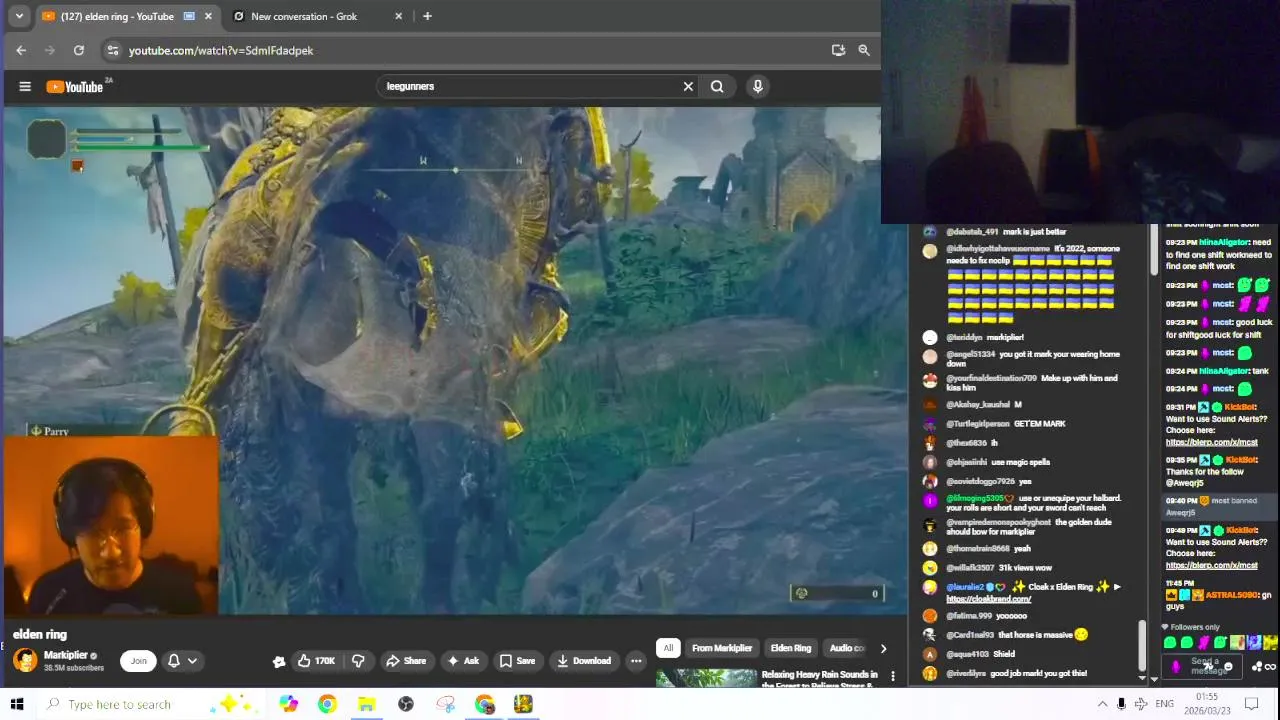
Task: Go to the YouTube home logo
Action: tap(76, 86)
